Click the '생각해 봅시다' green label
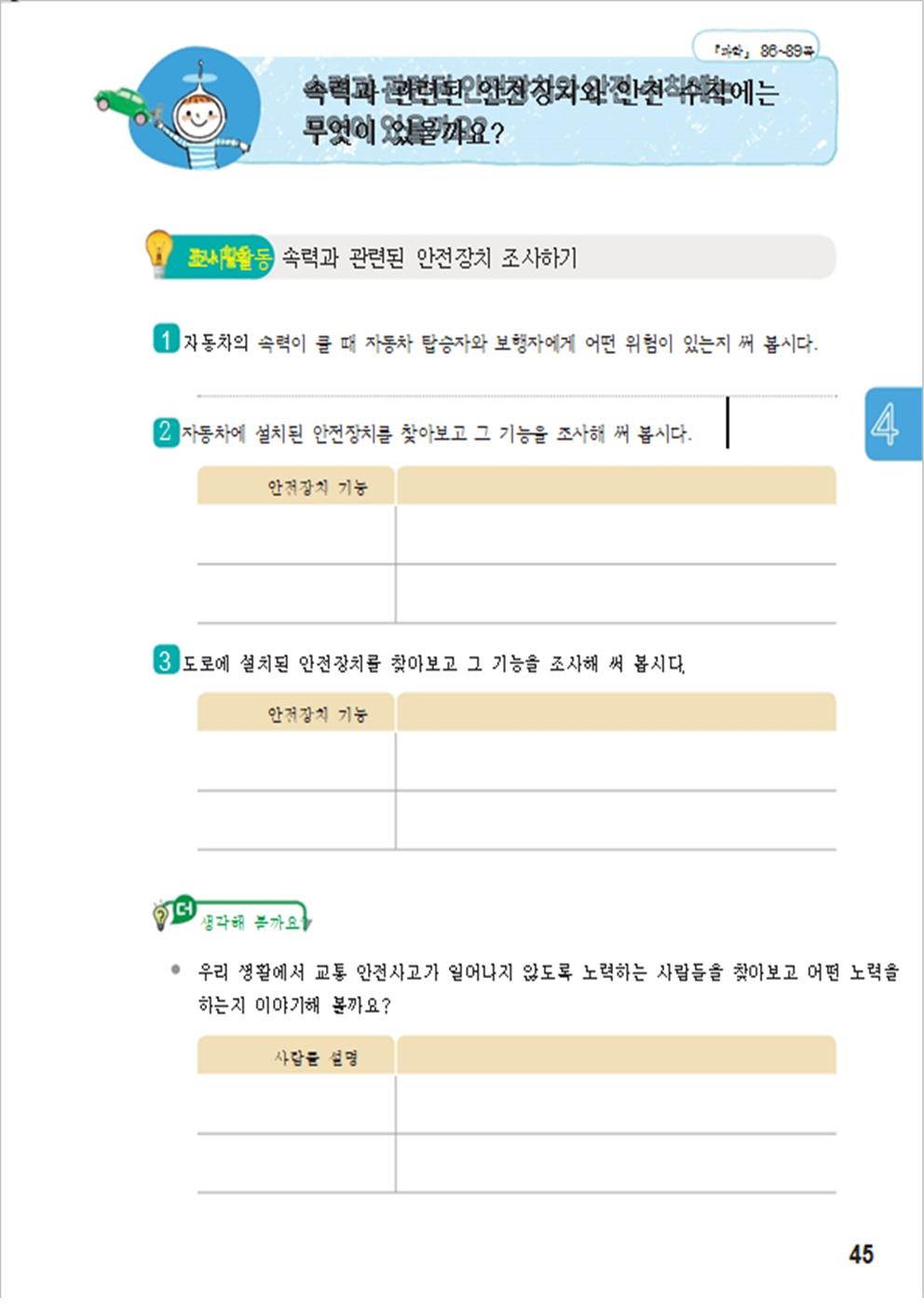 [254, 921]
